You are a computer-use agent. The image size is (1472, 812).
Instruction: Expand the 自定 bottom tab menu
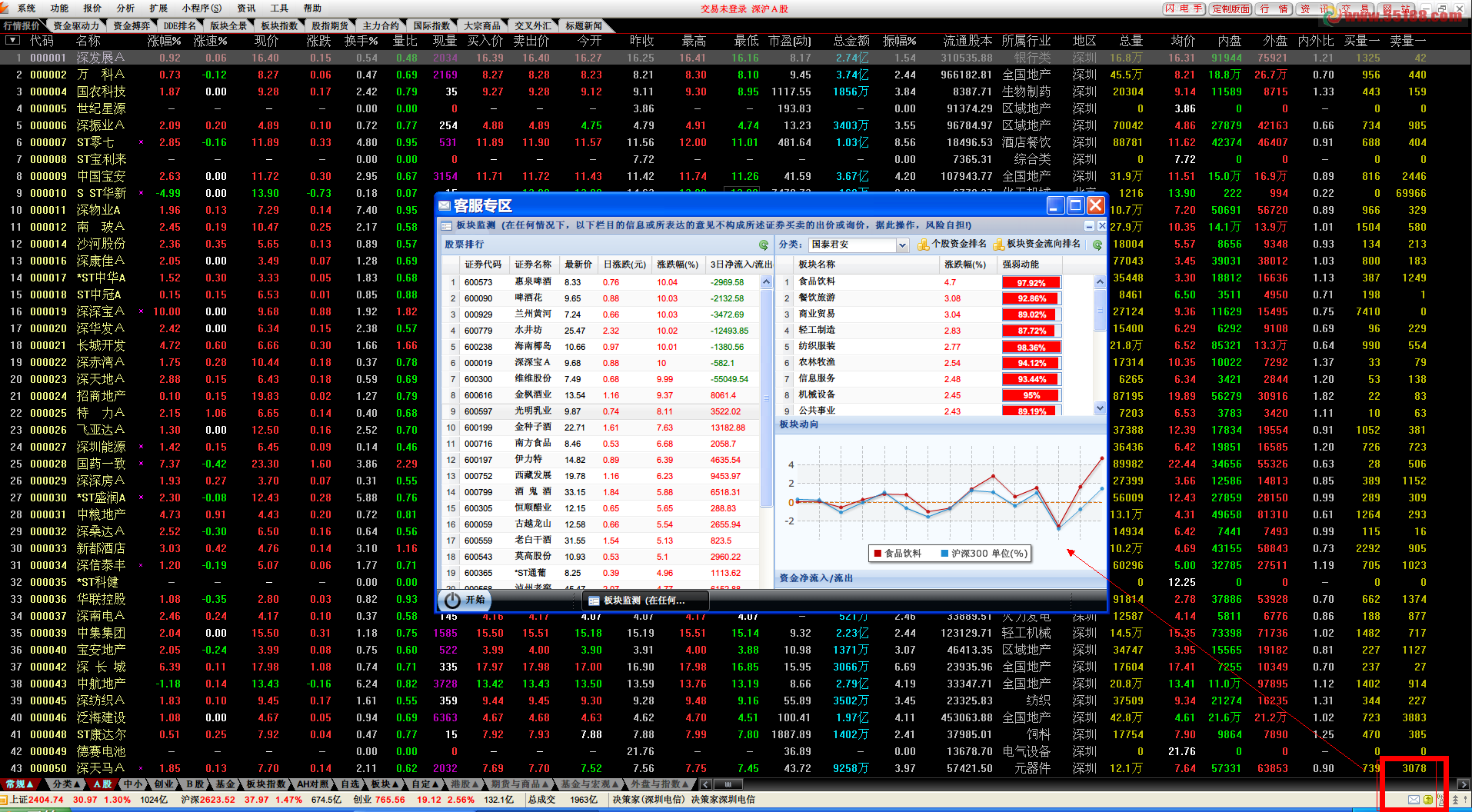point(425,784)
